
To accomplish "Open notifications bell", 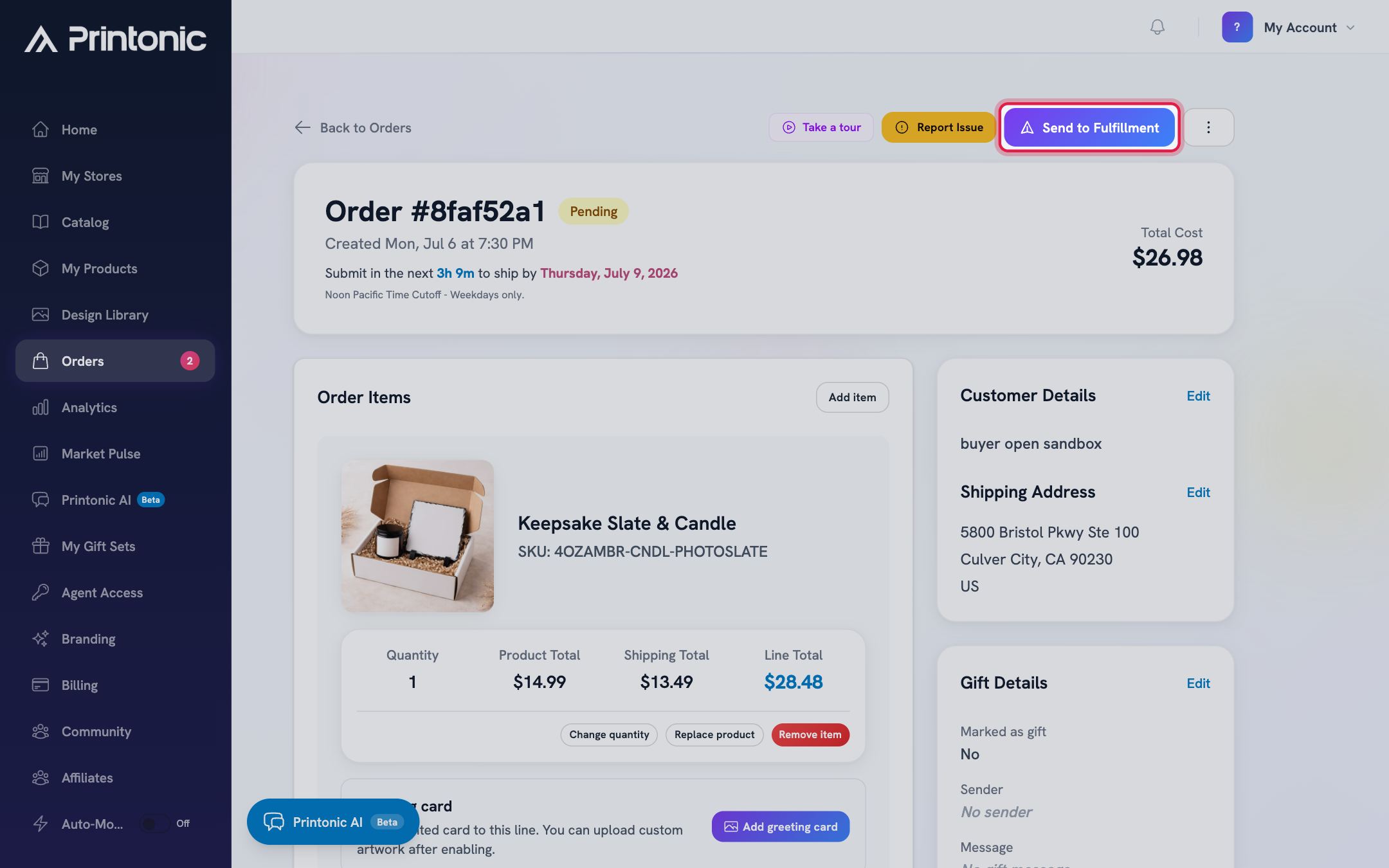I will [1157, 27].
